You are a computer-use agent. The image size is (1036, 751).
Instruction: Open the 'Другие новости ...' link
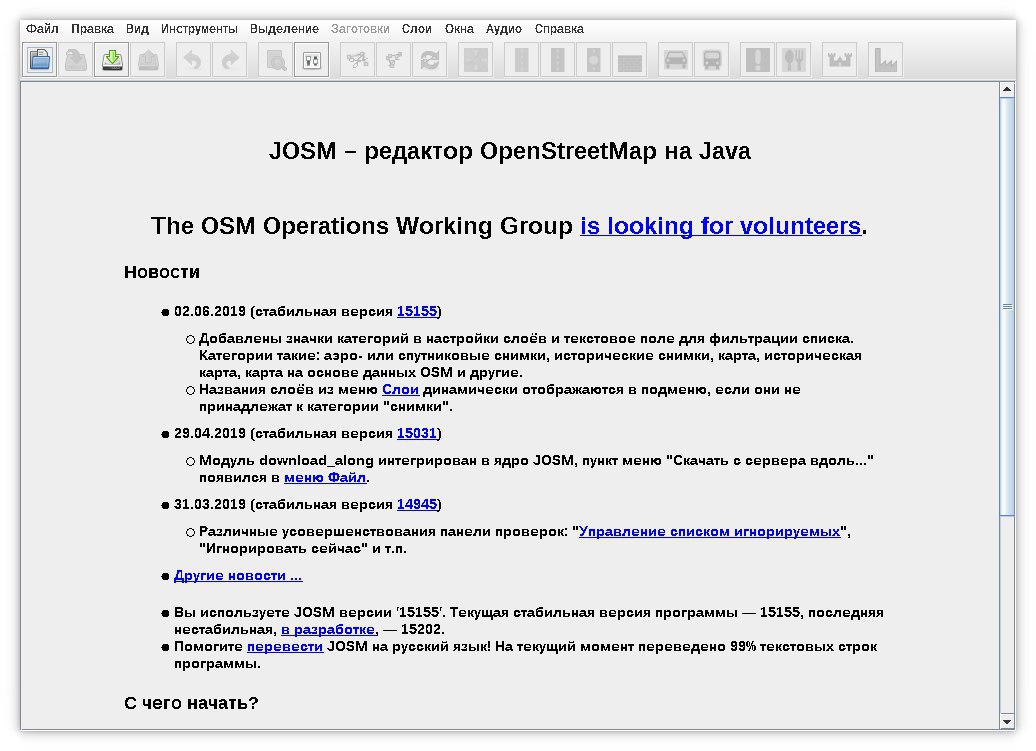tap(238, 576)
